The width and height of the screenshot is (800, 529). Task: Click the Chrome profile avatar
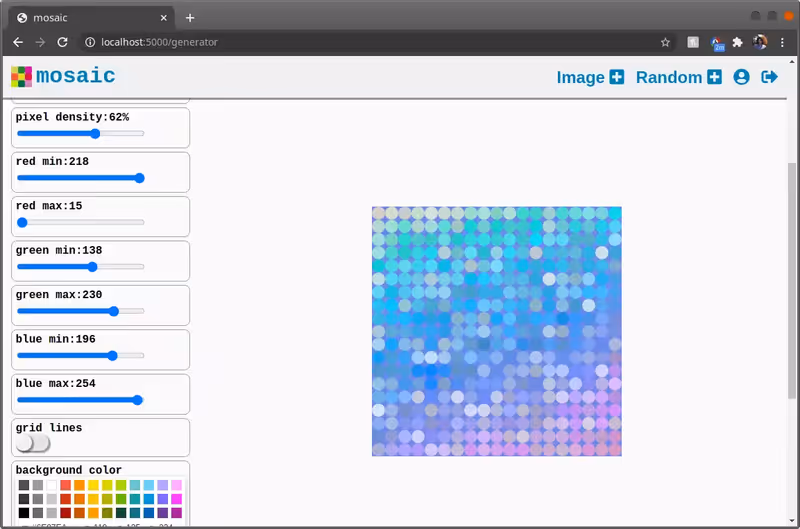tap(760, 42)
